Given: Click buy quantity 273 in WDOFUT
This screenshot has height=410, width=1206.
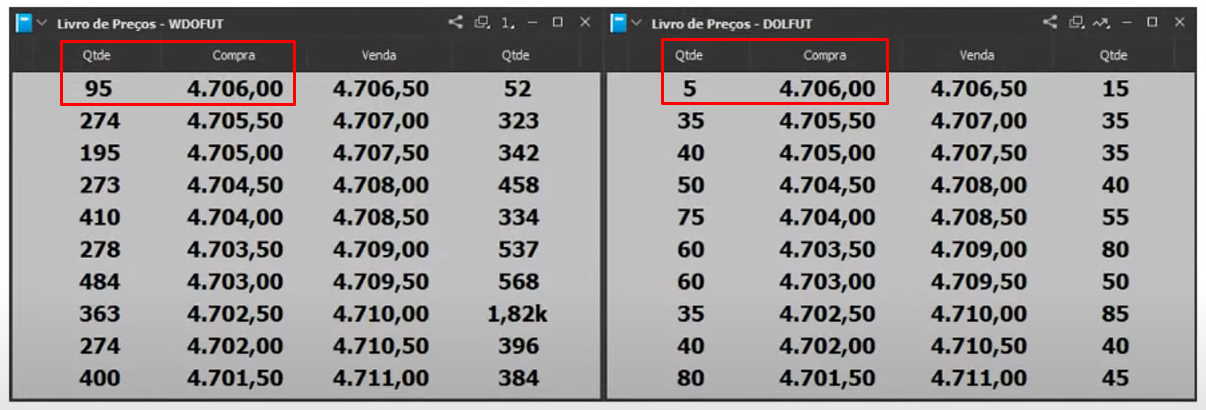Looking at the screenshot, I should click(99, 185).
